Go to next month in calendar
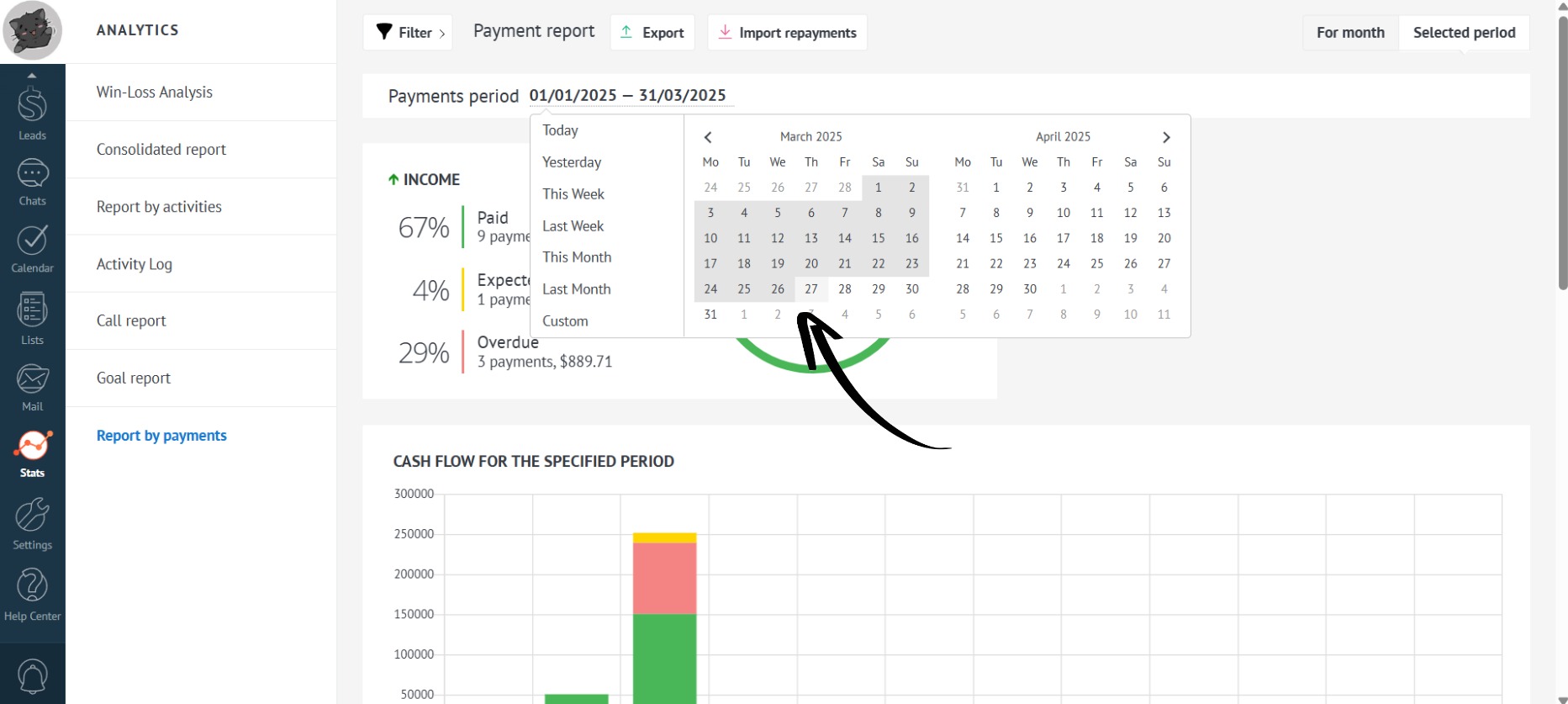The width and height of the screenshot is (1568, 704). [1166, 137]
